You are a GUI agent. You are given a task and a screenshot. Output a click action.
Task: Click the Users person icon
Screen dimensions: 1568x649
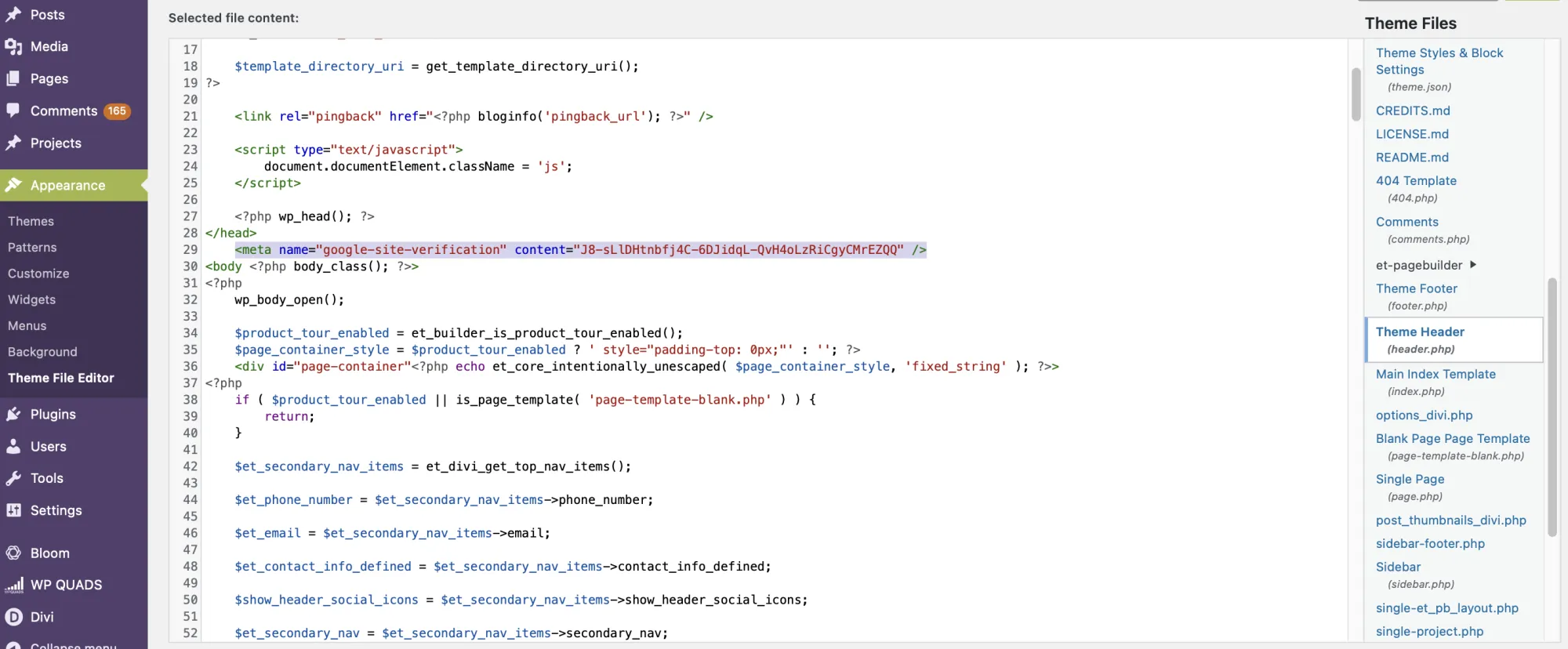click(x=13, y=447)
